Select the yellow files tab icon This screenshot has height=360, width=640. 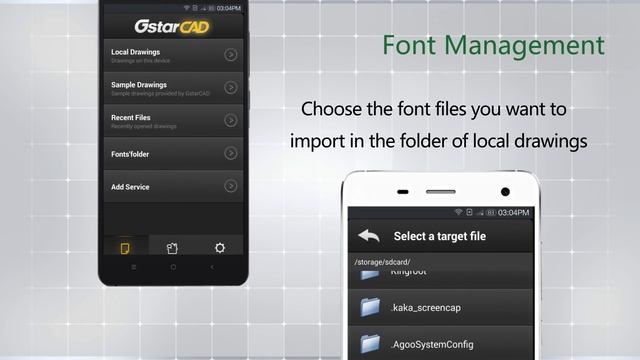point(125,248)
